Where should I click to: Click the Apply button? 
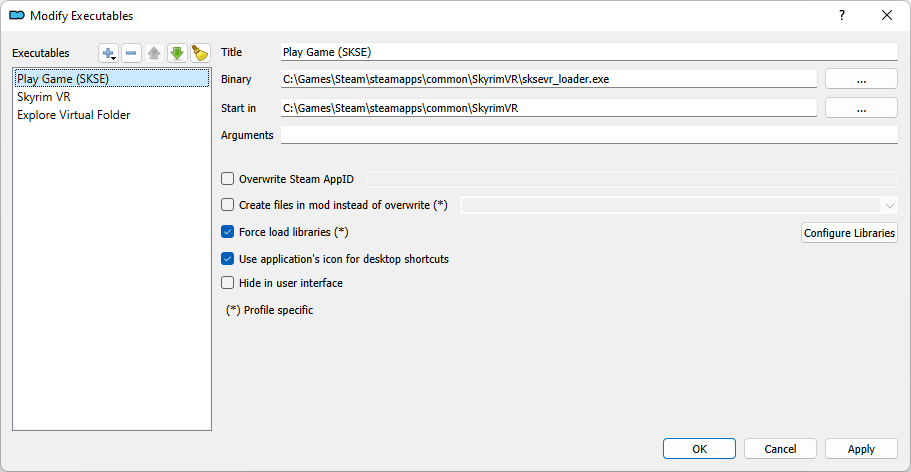point(861,449)
